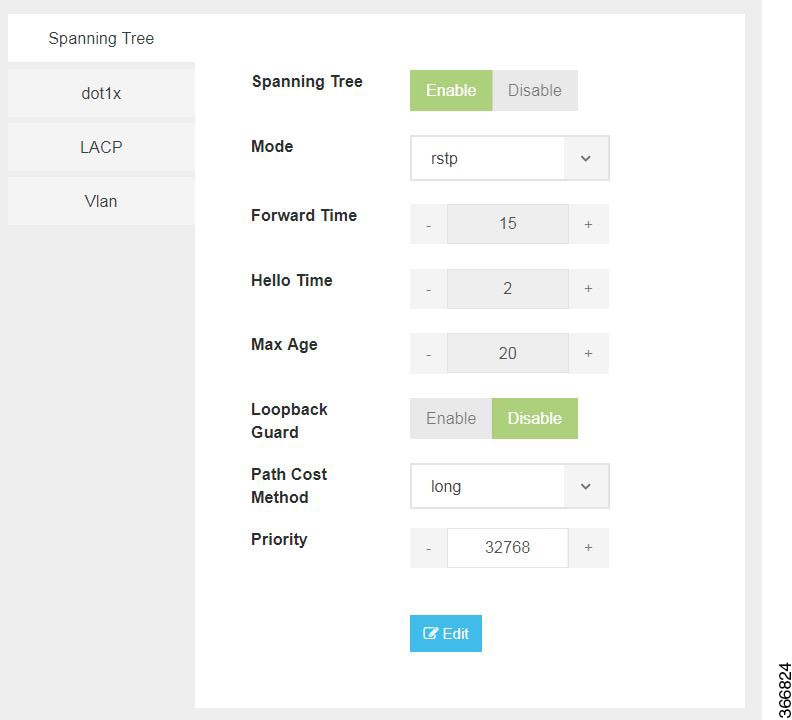792x720 pixels.
Task: Decrease Priority with minus button
Action: point(428,548)
